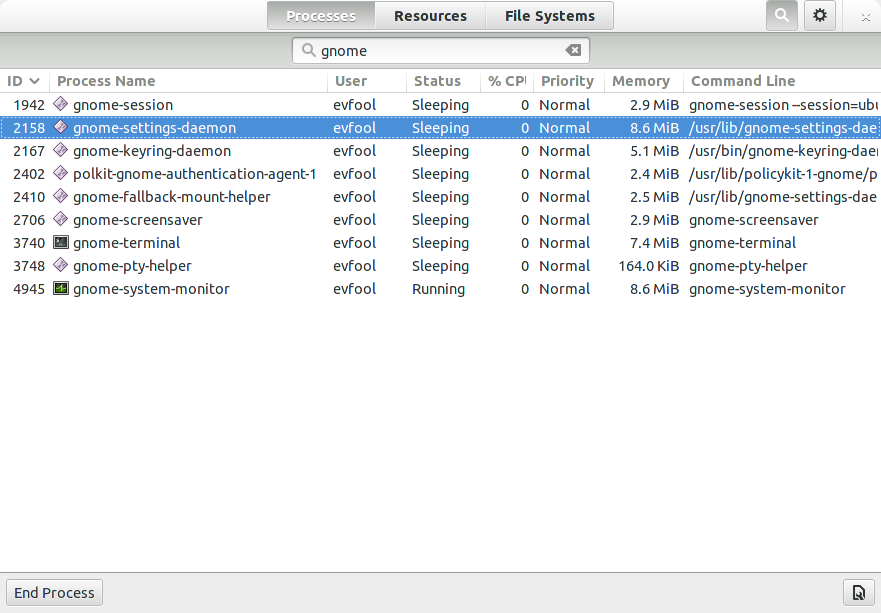Click the gnome-session process icon
This screenshot has height=613, width=881.
(x=61, y=104)
